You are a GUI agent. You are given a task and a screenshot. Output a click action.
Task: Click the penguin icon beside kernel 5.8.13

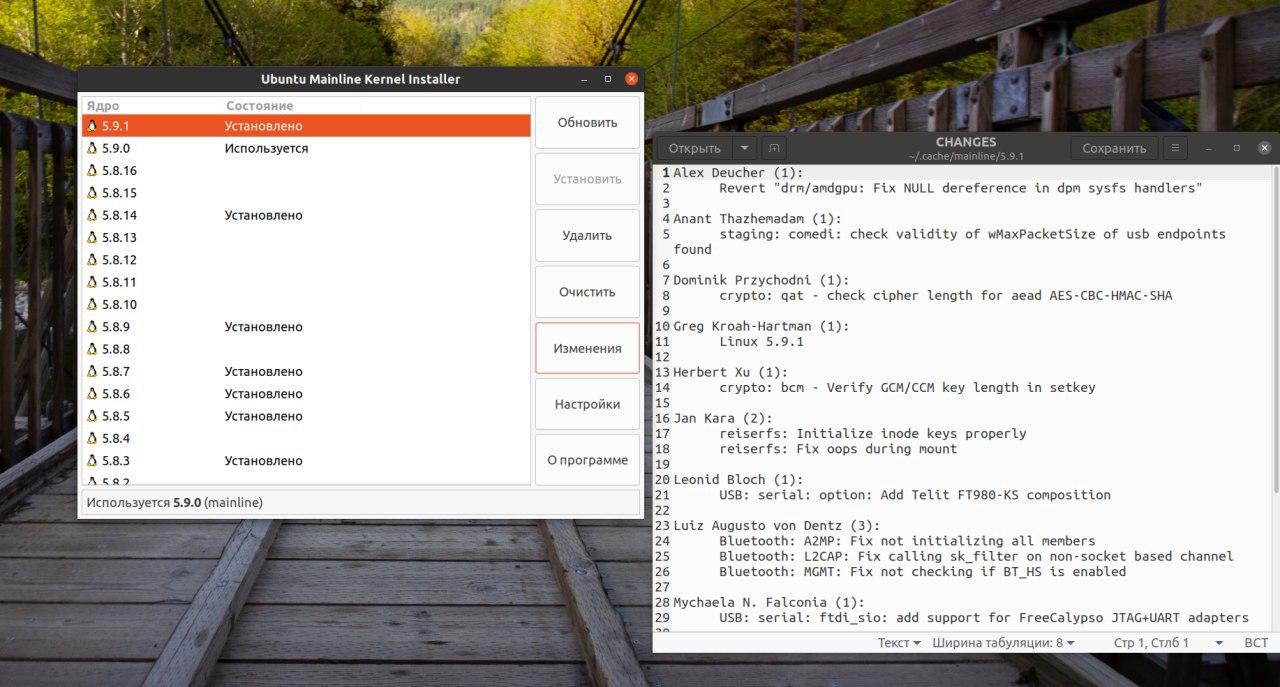[x=92, y=238]
